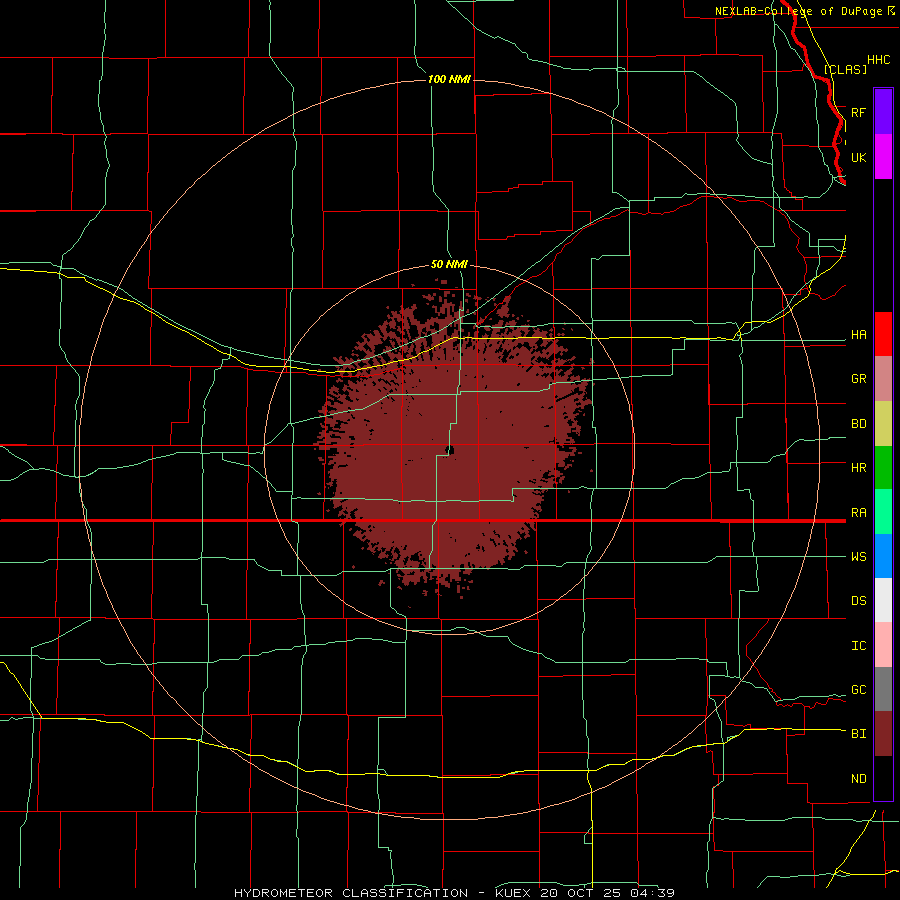Viewport: 900px width, 900px height.
Task: Click the GC legend label
Action: coord(859,690)
